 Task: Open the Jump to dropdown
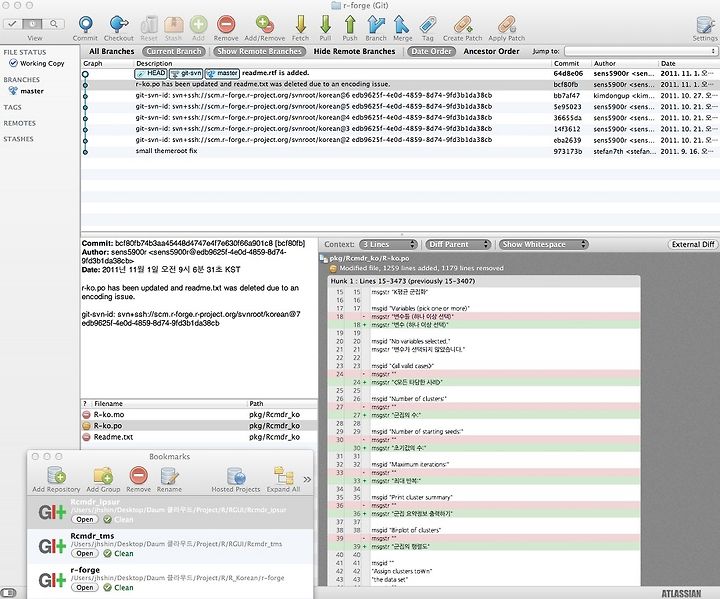641,51
